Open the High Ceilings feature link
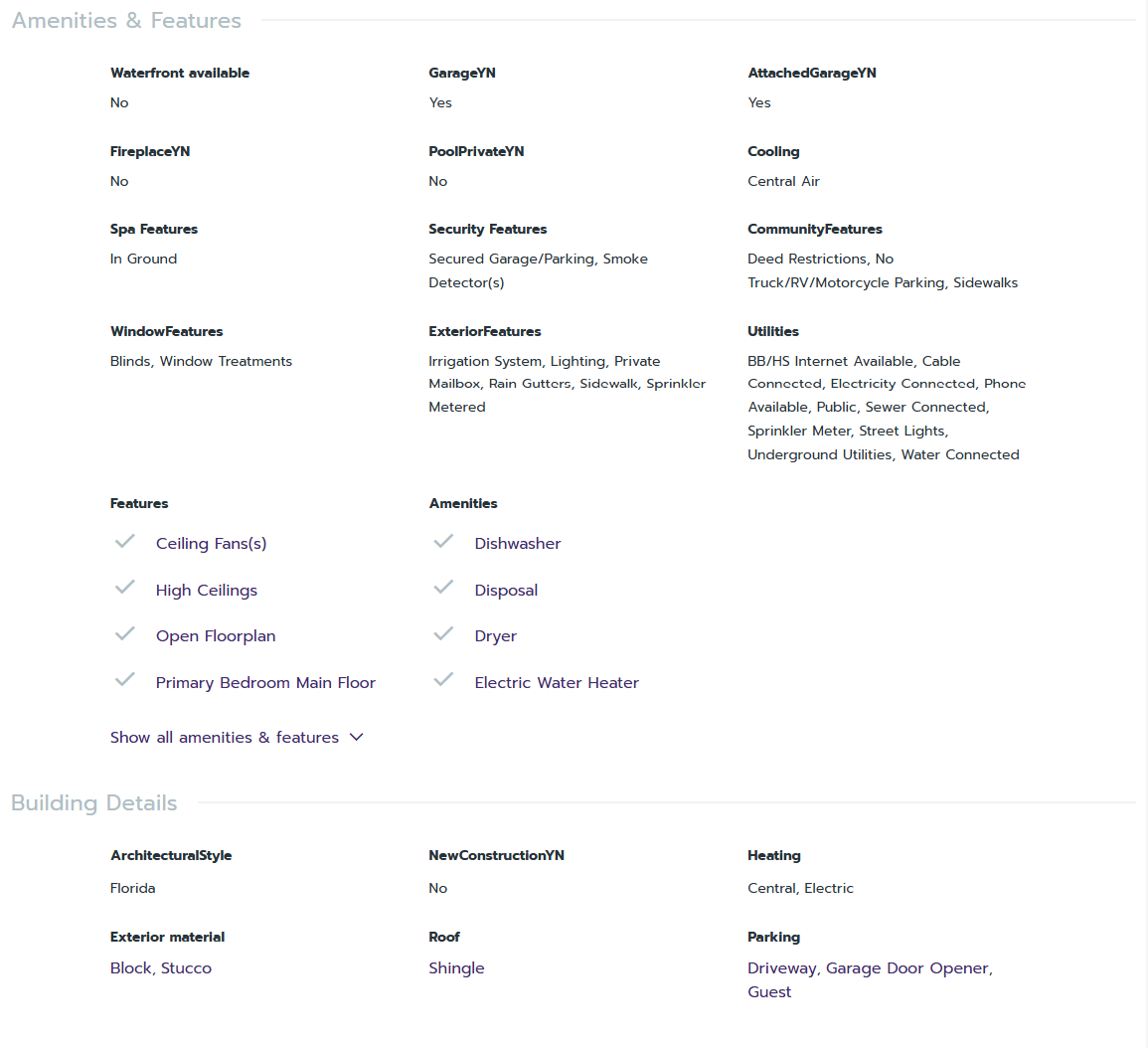 [x=207, y=591]
